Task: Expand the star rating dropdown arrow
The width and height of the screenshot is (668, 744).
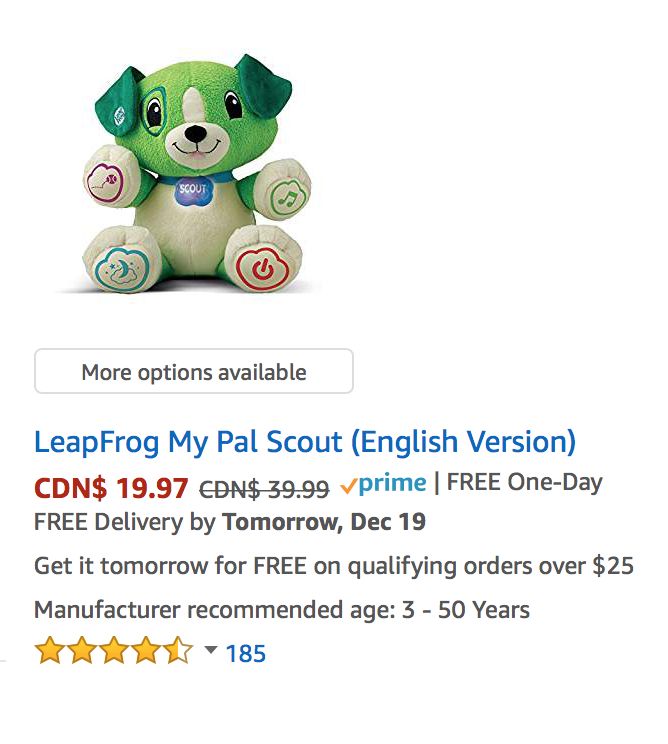Action: click(211, 649)
